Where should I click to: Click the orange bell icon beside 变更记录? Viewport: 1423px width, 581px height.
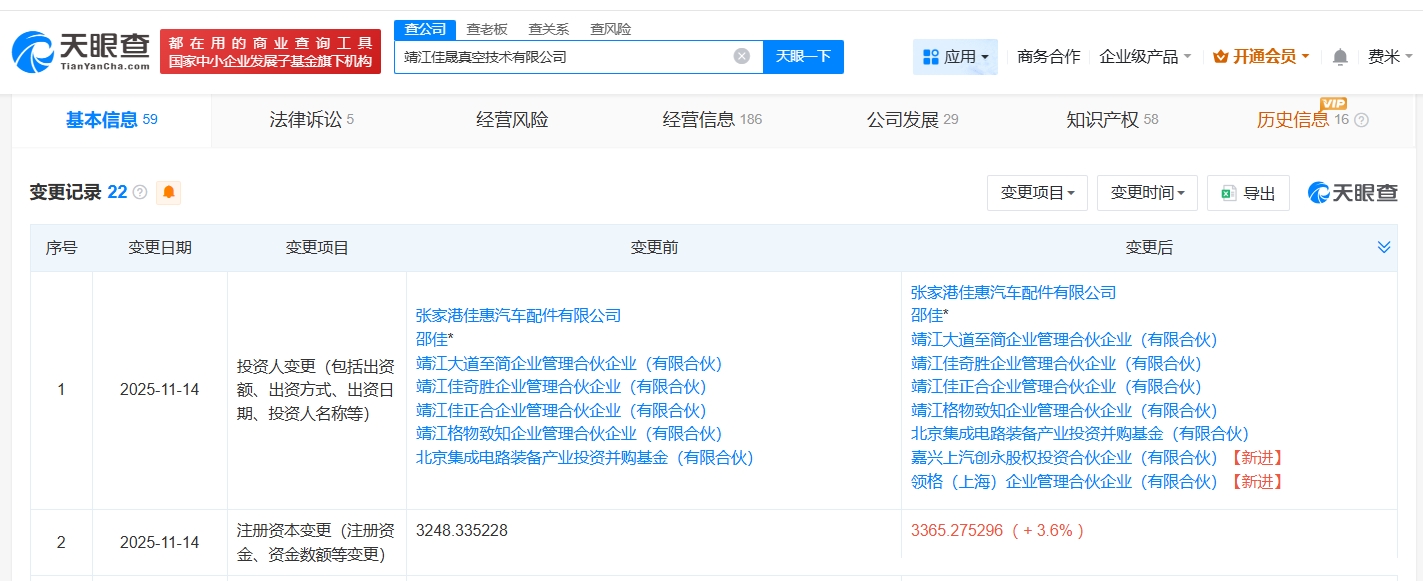(167, 192)
